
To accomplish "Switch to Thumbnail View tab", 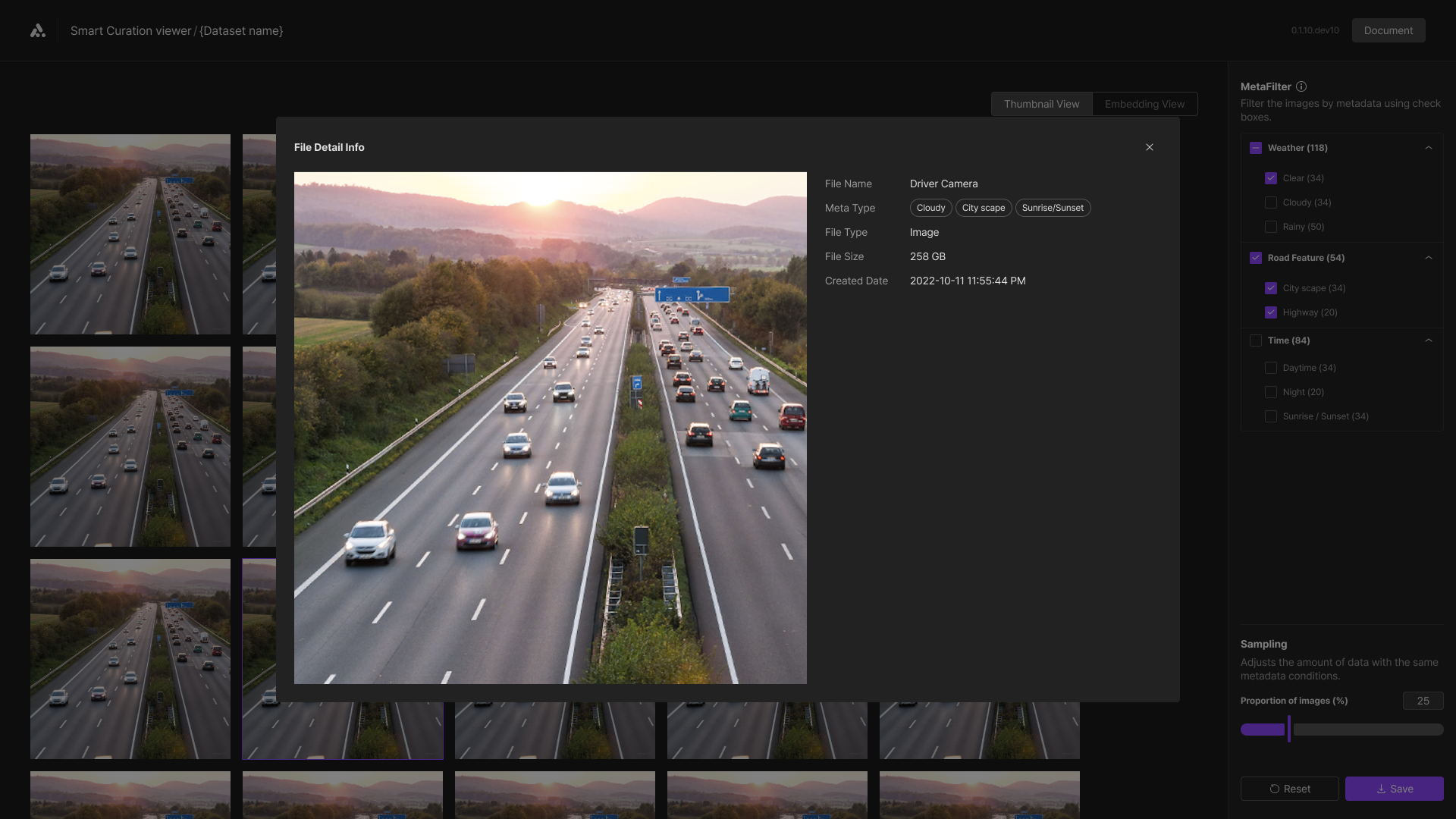I will (x=1041, y=104).
